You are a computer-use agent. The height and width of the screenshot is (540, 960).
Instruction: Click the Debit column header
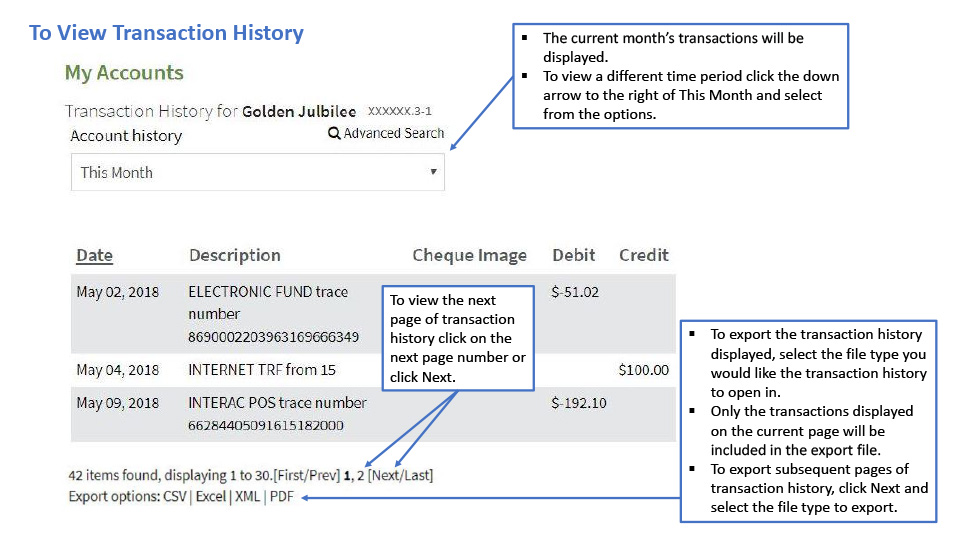coord(573,255)
